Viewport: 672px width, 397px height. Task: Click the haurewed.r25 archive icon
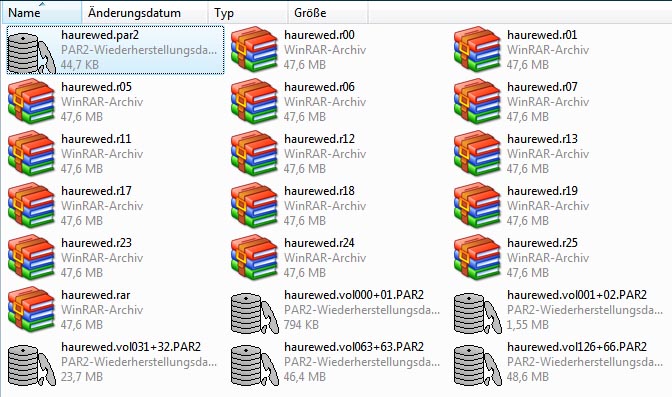pos(477,257)
